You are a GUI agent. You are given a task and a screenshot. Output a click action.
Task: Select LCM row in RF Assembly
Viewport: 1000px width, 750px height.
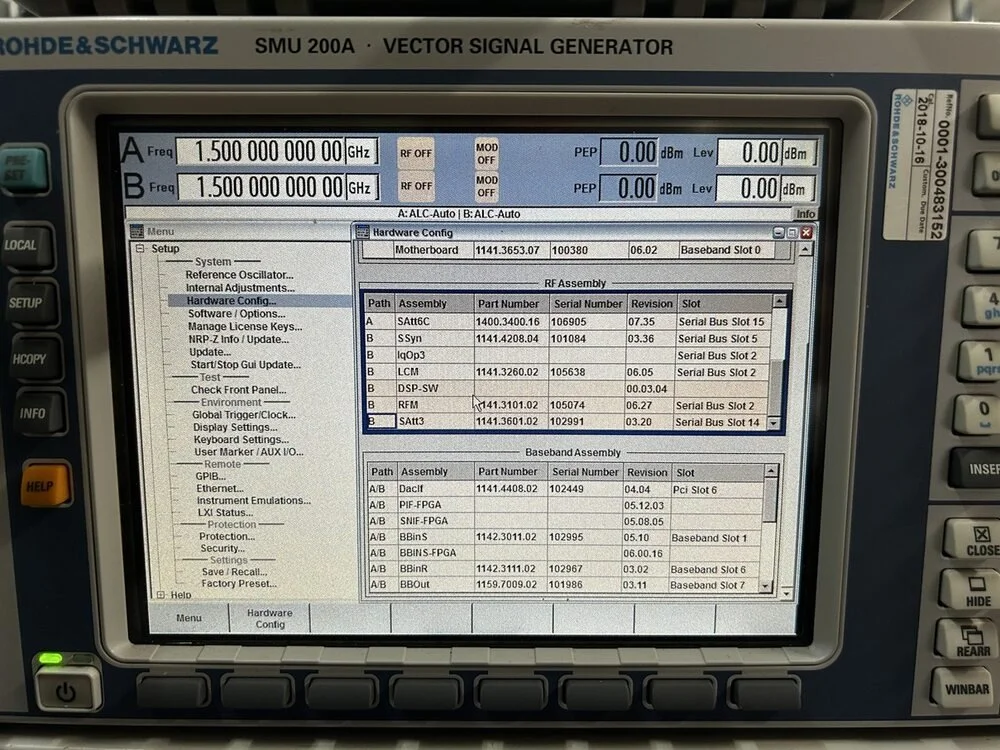(566, 372)
